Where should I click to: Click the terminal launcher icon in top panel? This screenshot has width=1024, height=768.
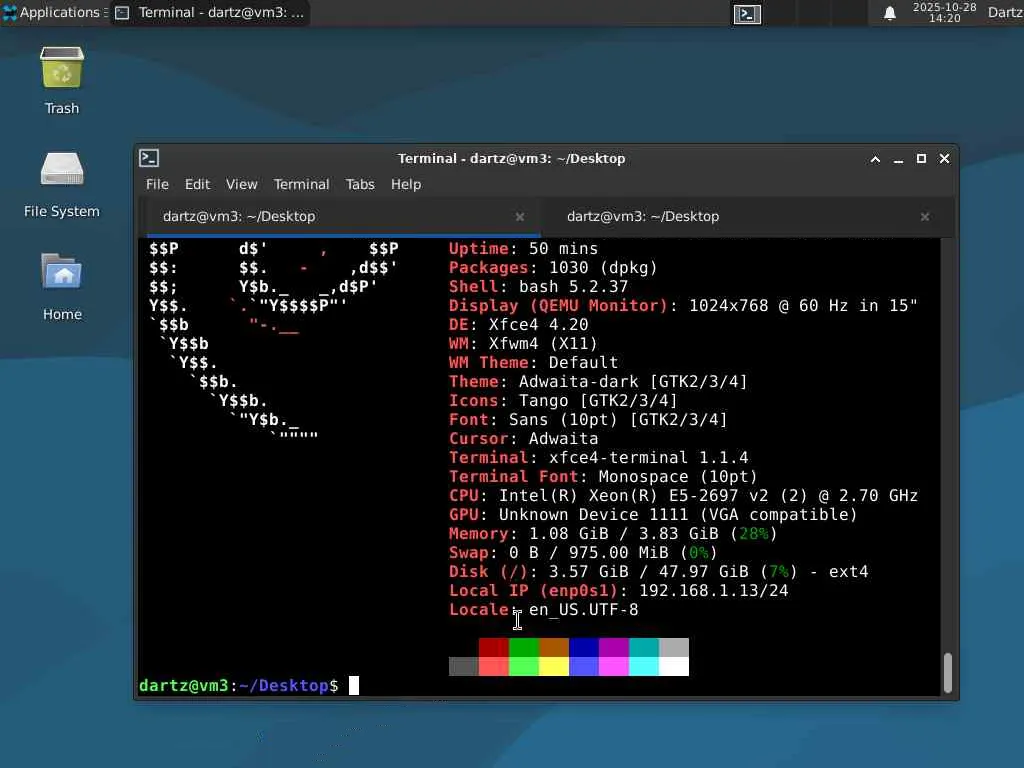[747, 14]
